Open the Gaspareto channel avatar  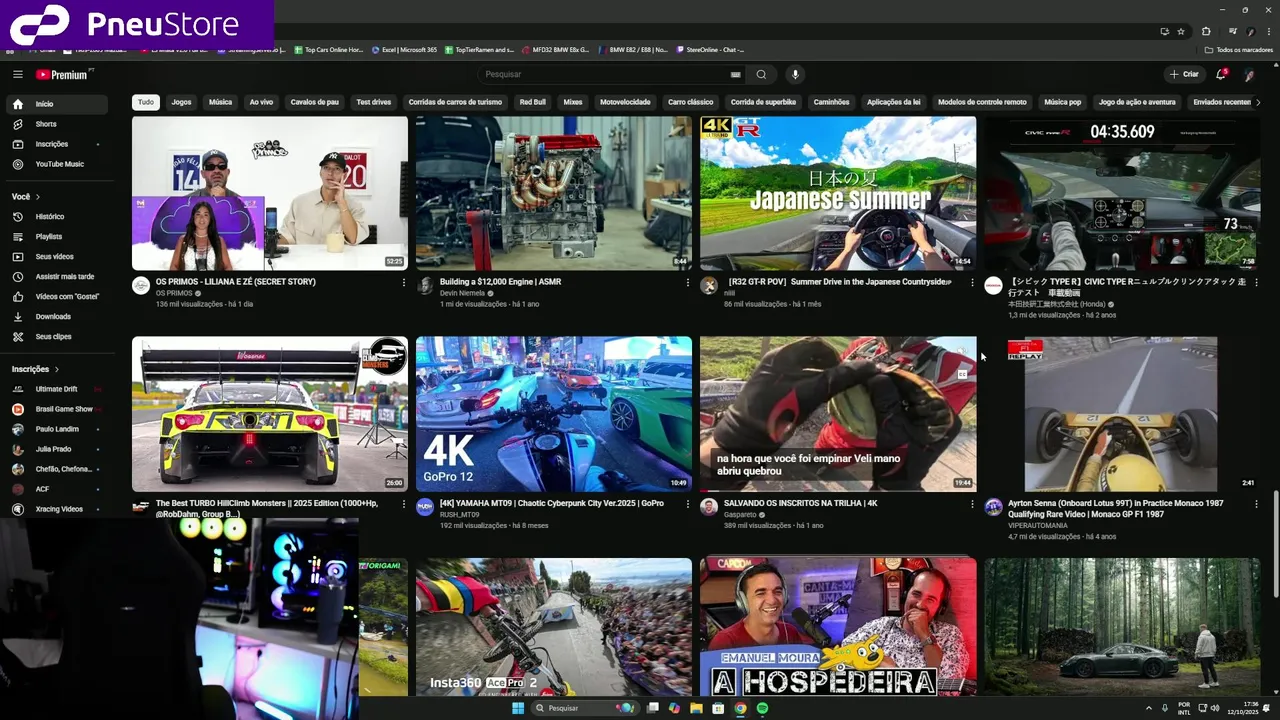pos(709,507)
